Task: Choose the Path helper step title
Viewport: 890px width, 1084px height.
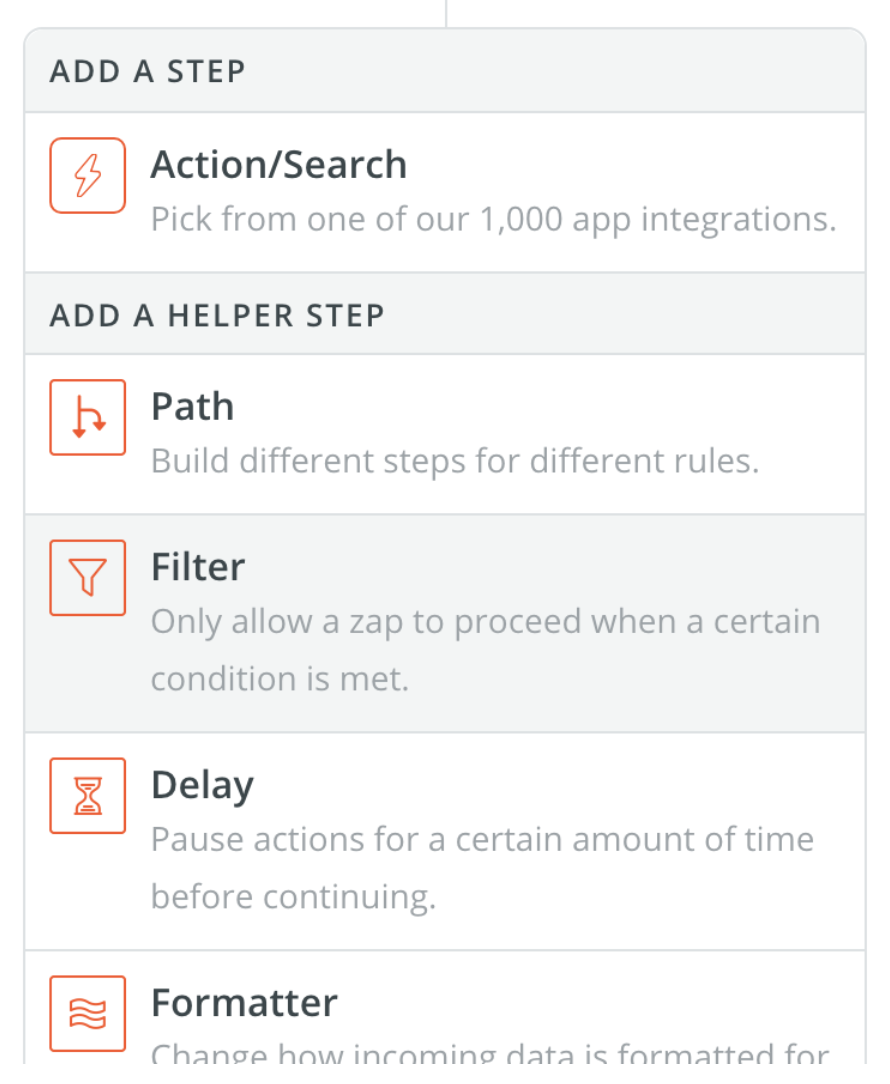Action: (193, 406)
